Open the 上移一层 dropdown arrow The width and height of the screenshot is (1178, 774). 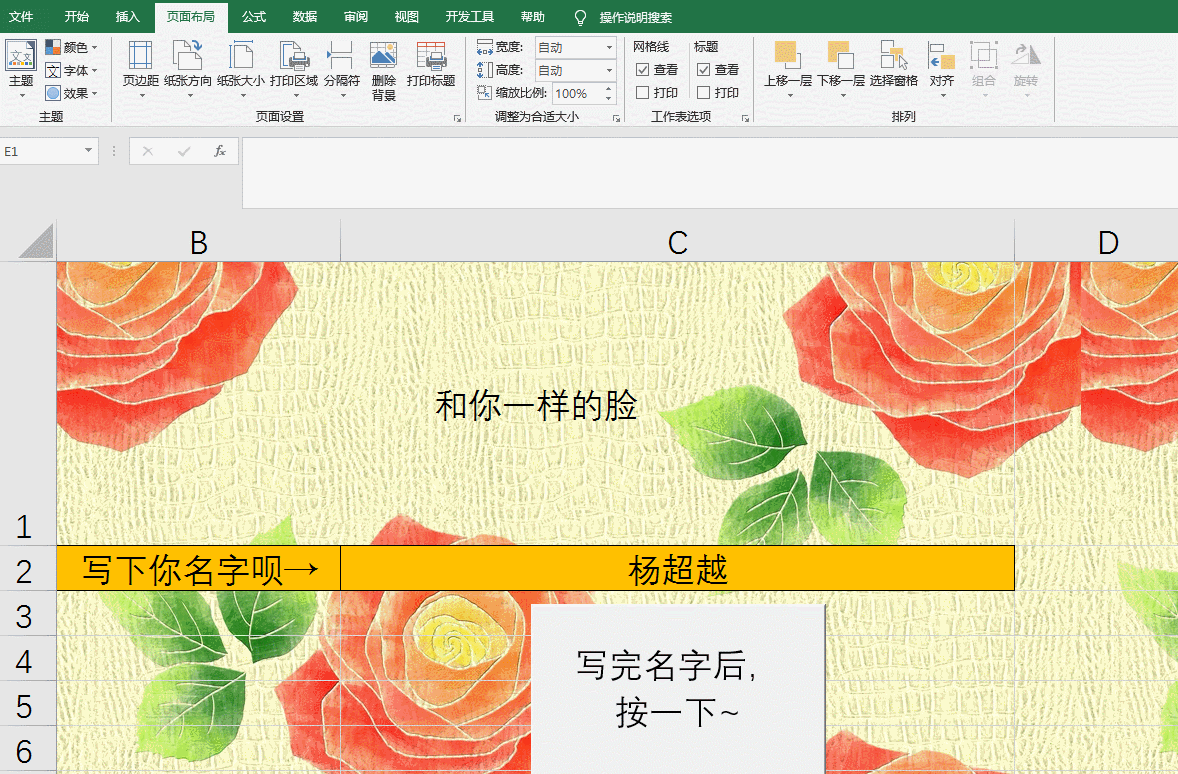pos(790,95)
